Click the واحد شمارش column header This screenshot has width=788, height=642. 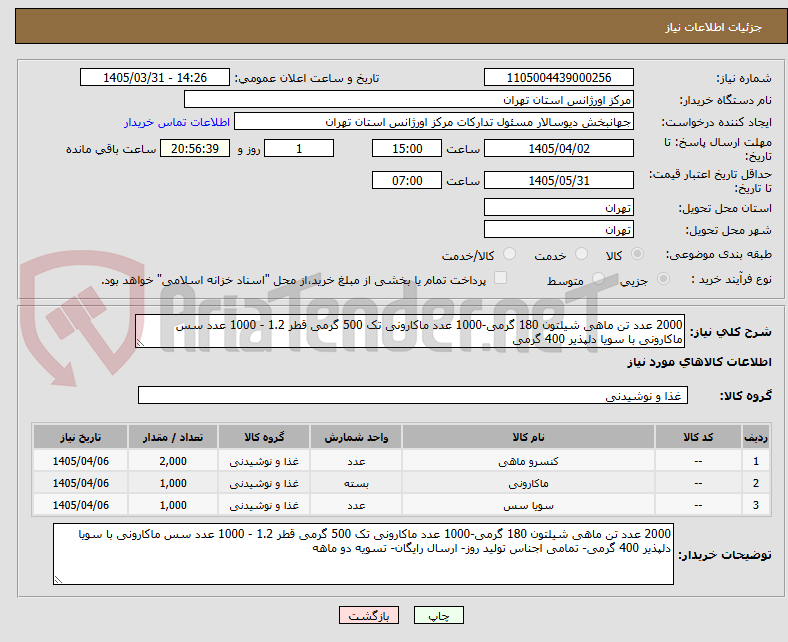coord(356,437)
